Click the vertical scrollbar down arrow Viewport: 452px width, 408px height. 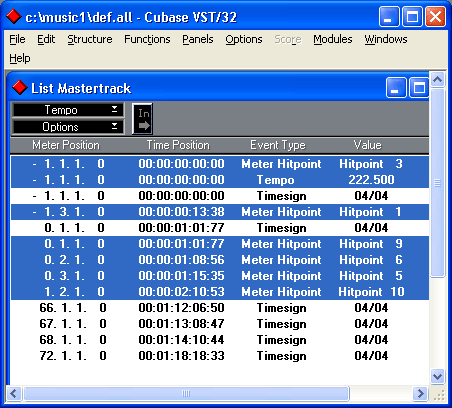pos(437,377)
